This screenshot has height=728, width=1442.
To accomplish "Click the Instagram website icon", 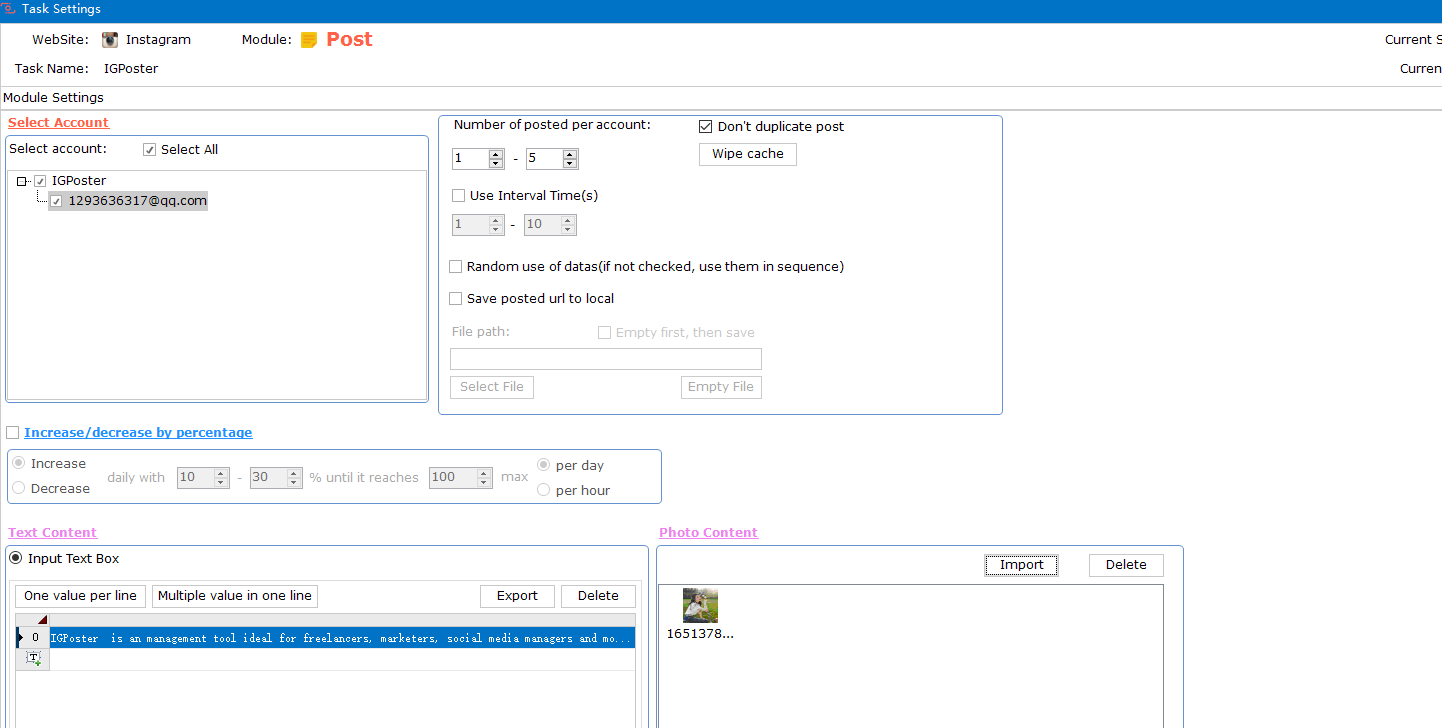I will click(x=110, y=40).
